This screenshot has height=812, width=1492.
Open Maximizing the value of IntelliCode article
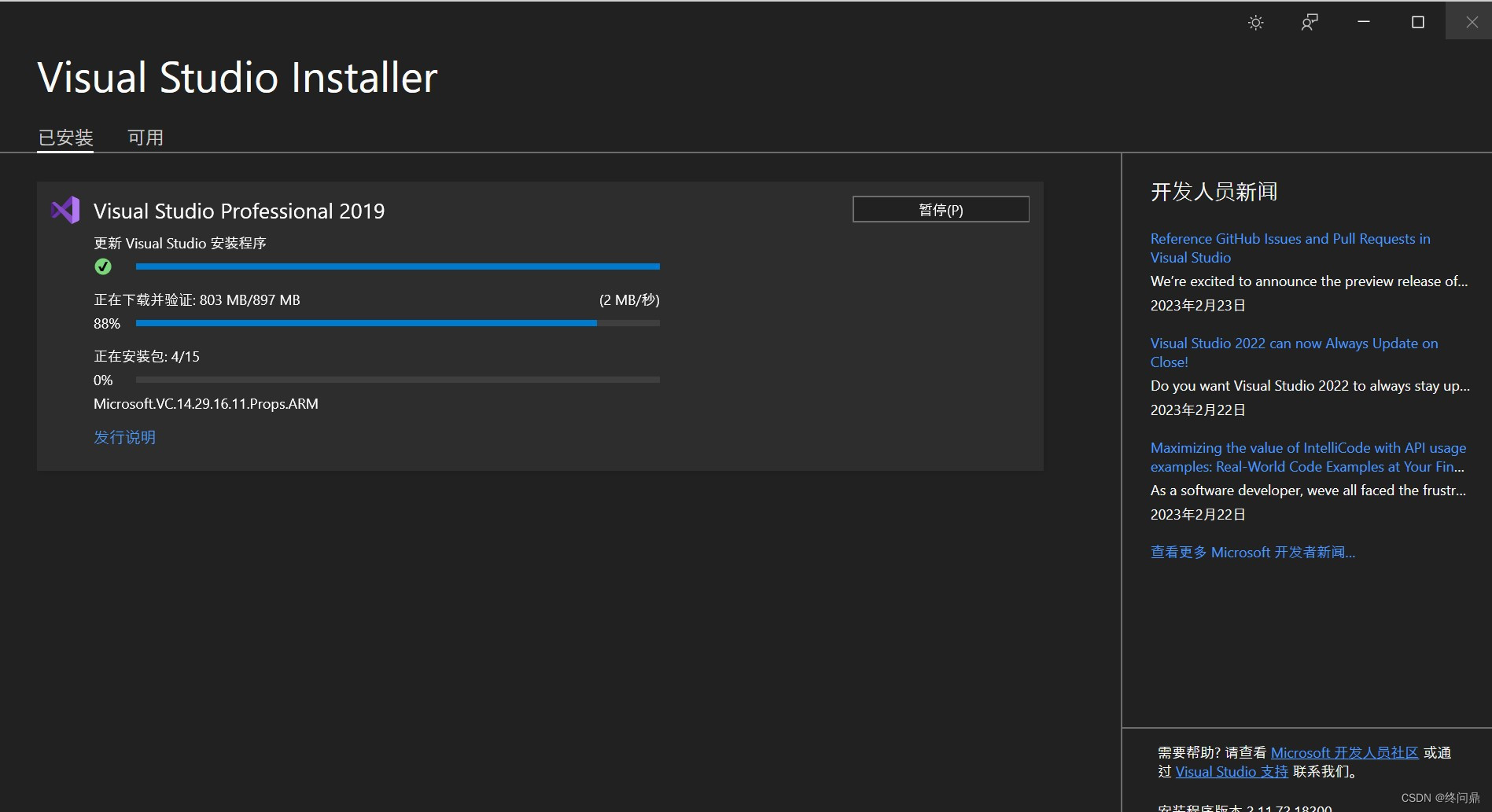(1308, 457)
